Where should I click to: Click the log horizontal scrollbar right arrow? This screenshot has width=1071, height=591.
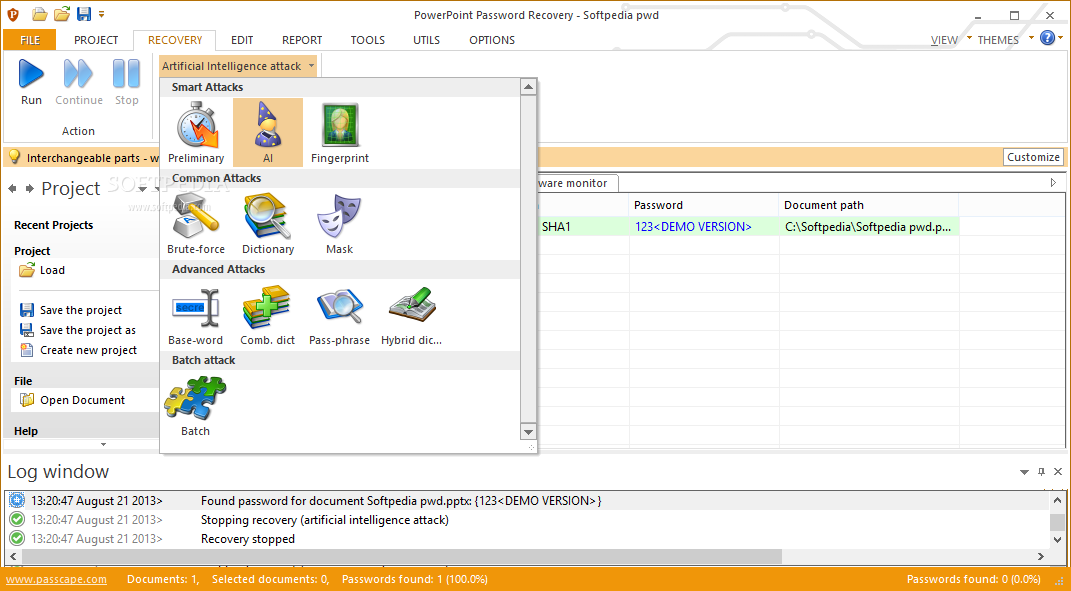(1041, 557)
